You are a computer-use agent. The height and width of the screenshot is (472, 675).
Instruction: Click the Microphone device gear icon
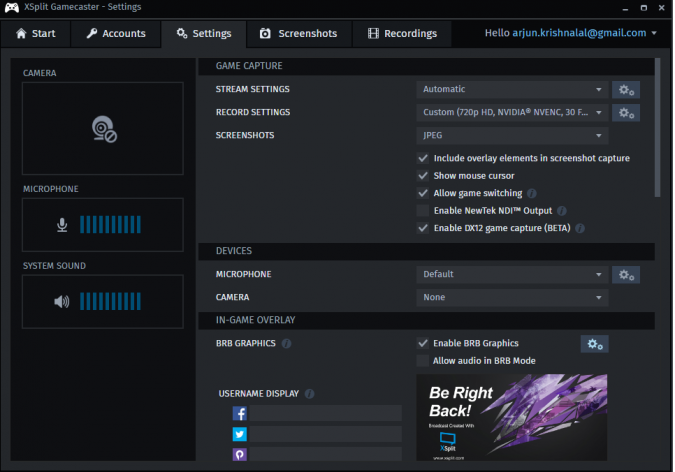[626, 274]
